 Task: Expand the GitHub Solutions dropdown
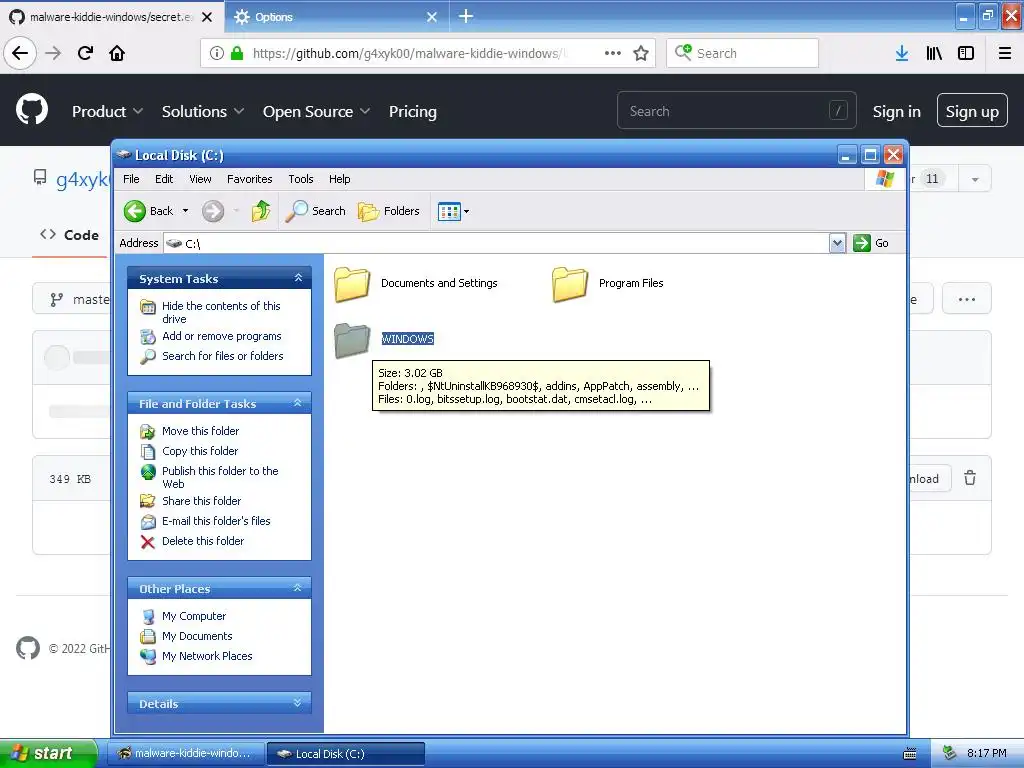[x=203, y=112]
